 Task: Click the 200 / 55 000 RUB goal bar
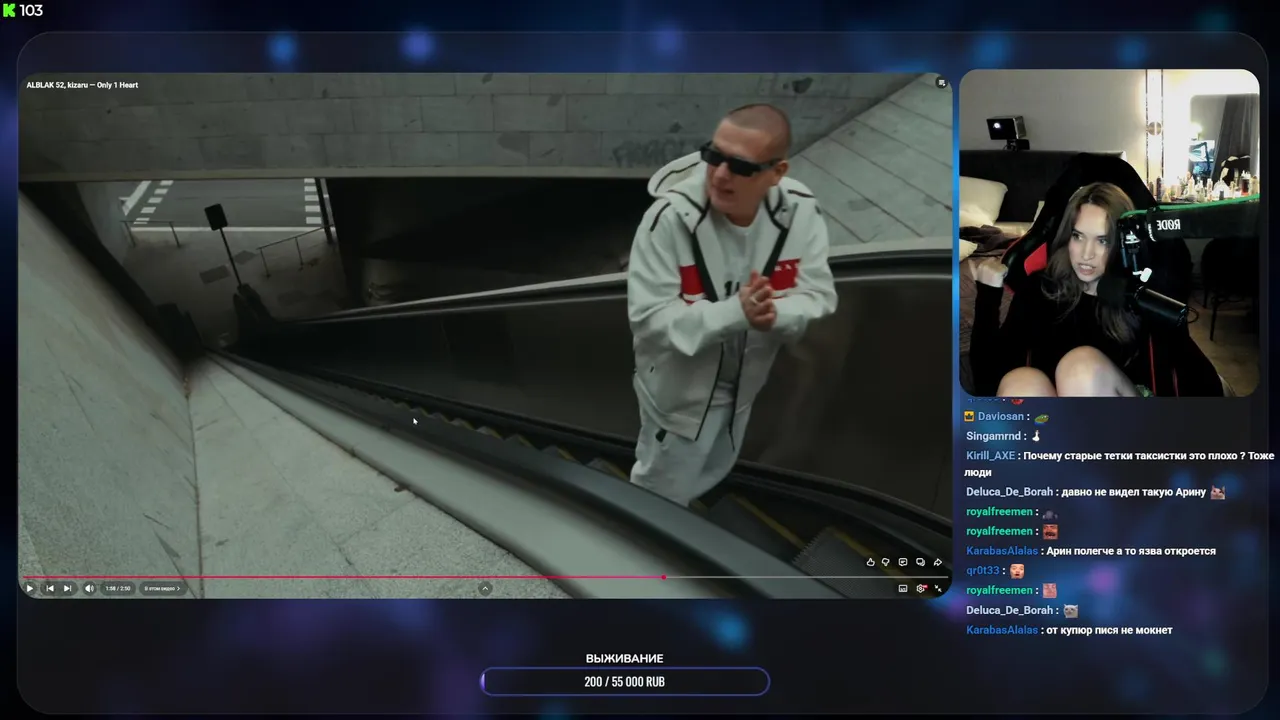[x=625, y=682]
